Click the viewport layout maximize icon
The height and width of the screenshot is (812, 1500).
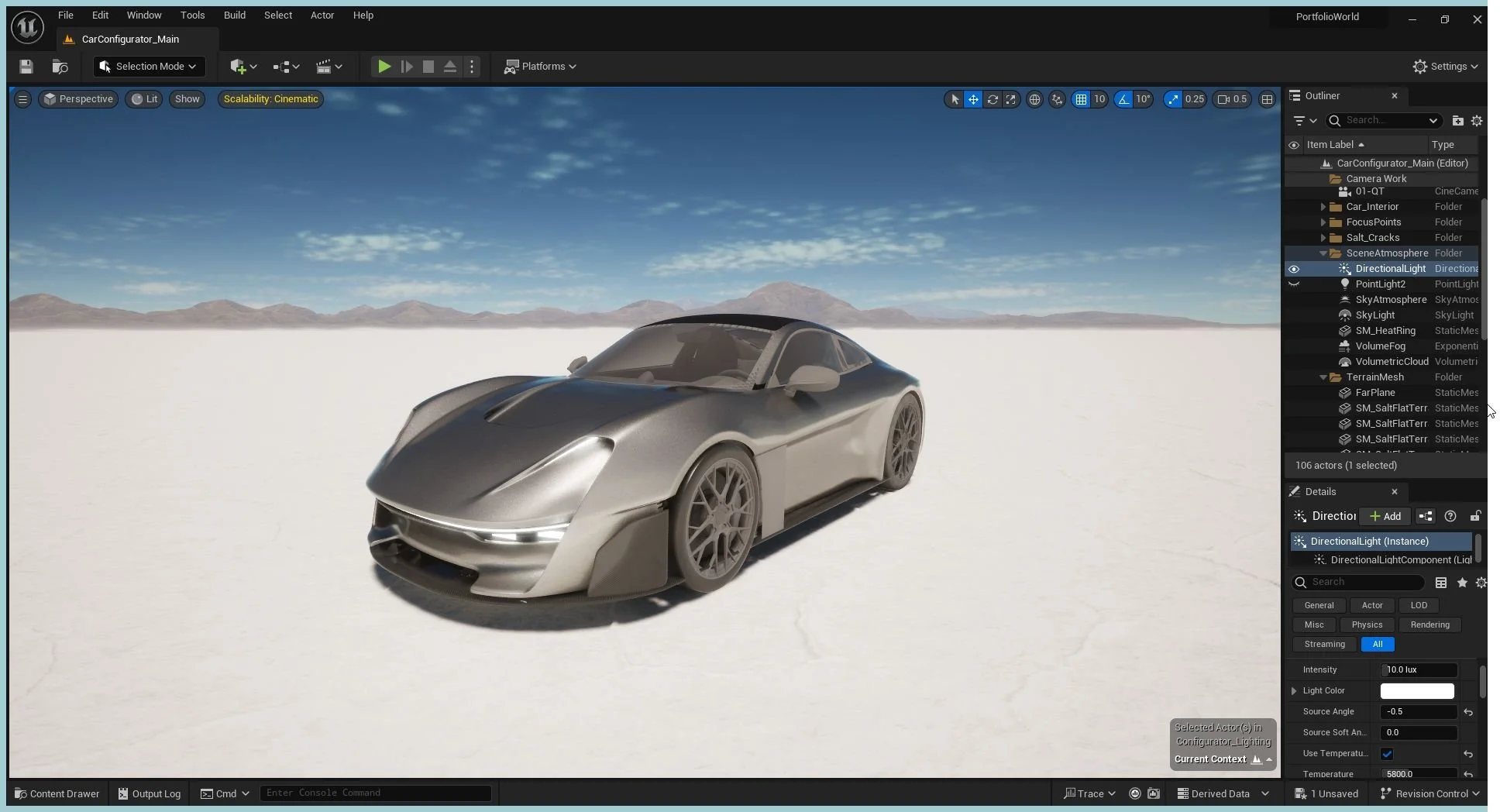coord(1267,99)
